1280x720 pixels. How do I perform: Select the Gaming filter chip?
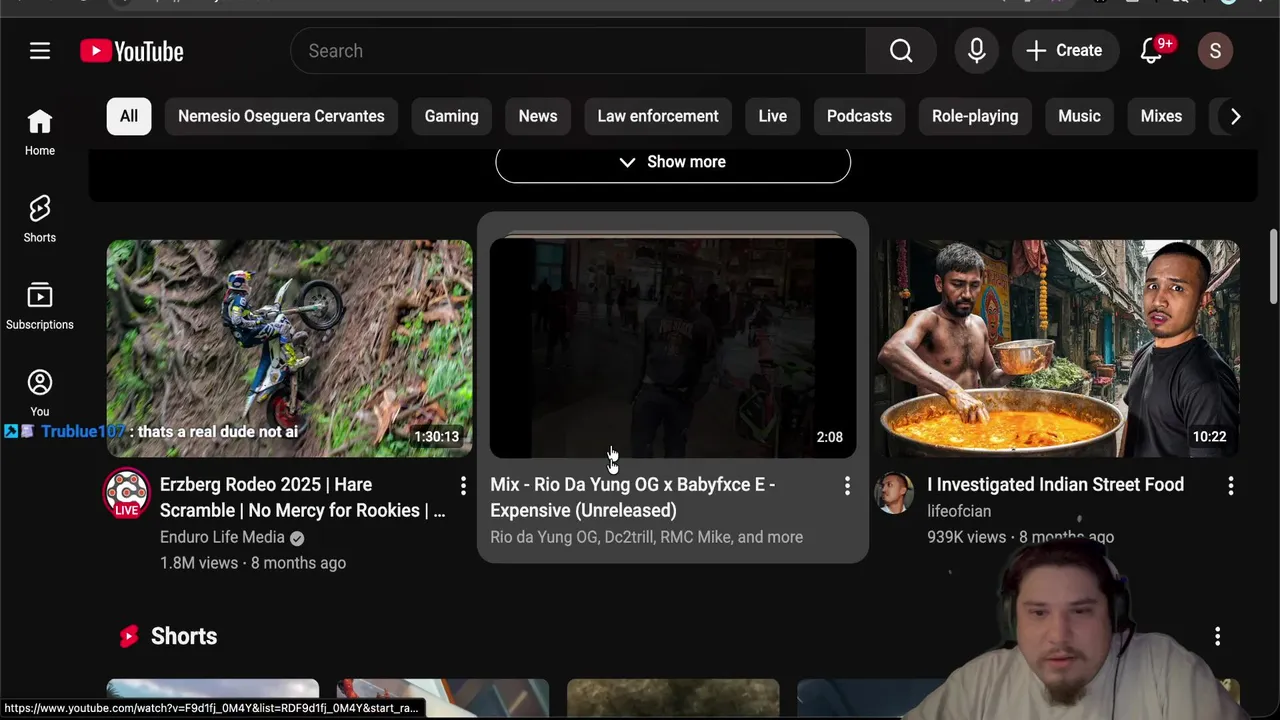(451, 116)
